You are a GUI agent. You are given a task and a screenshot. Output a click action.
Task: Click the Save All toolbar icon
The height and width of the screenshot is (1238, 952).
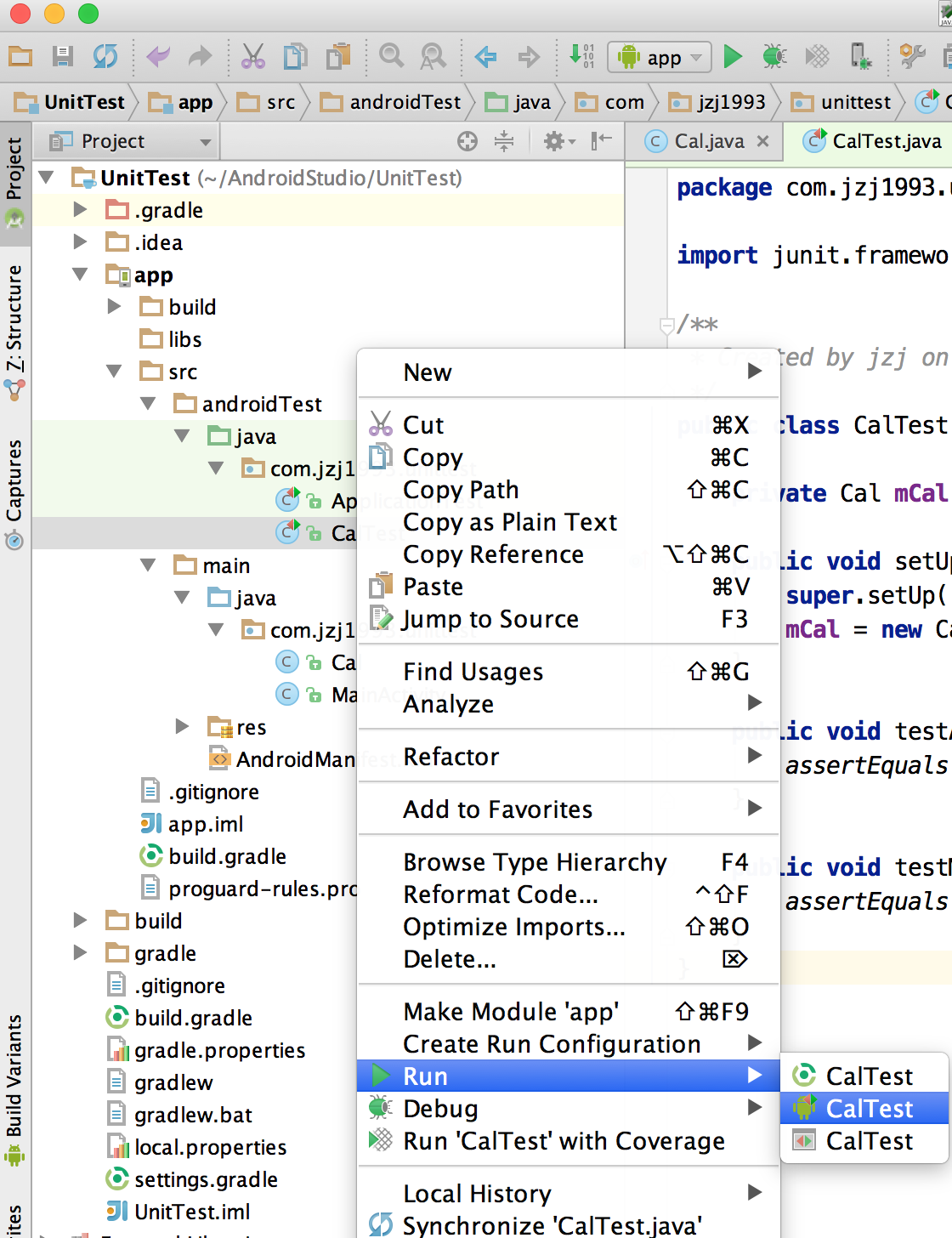pyautogui.click(x=62, y=57)
